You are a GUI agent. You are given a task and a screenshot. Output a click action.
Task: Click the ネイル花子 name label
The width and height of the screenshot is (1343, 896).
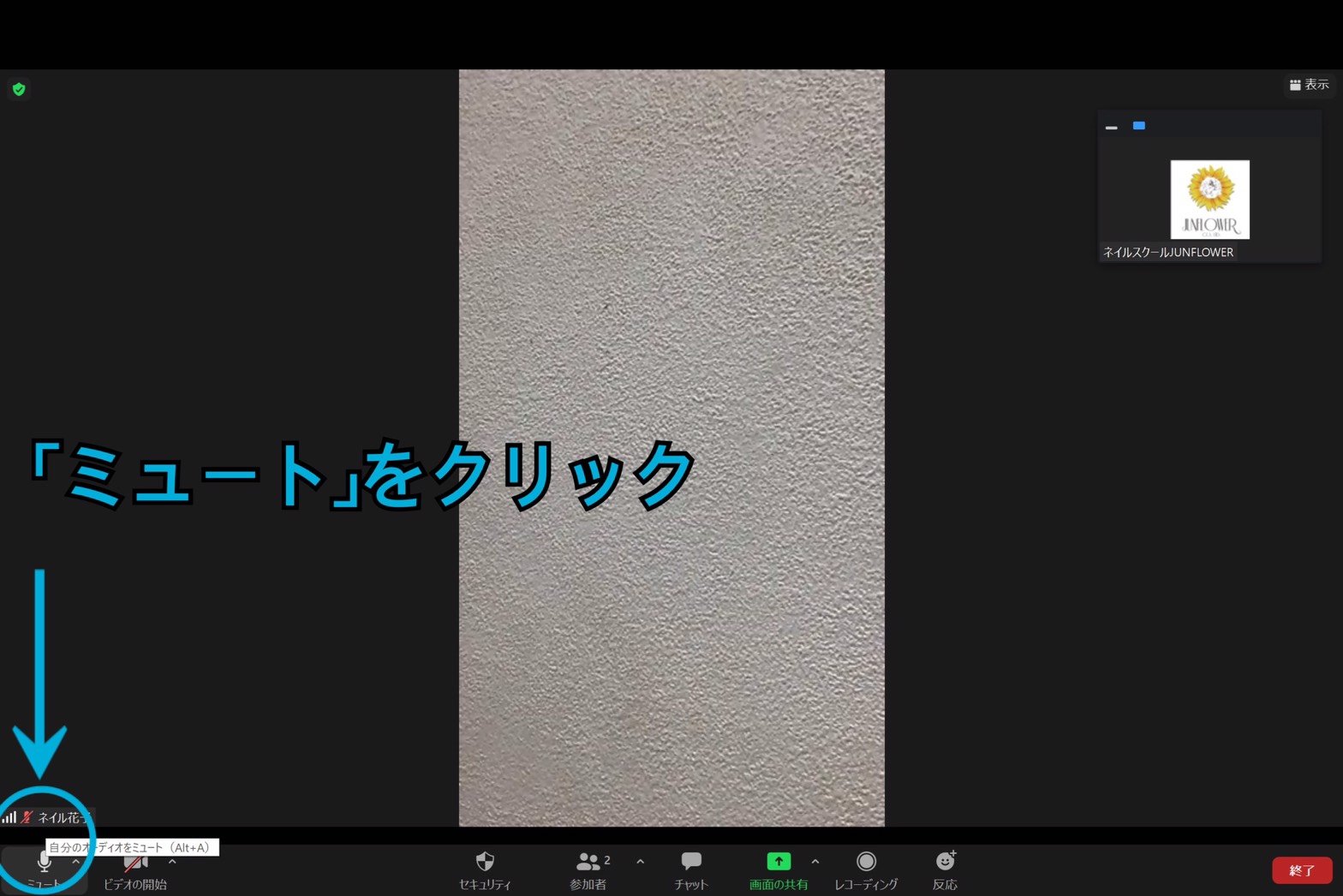pos(64,818)
